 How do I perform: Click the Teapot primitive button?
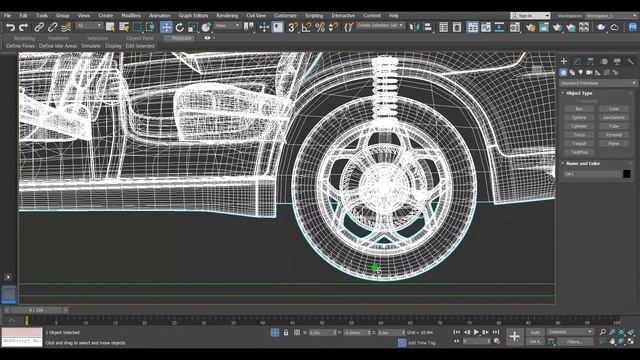point(579,143)
